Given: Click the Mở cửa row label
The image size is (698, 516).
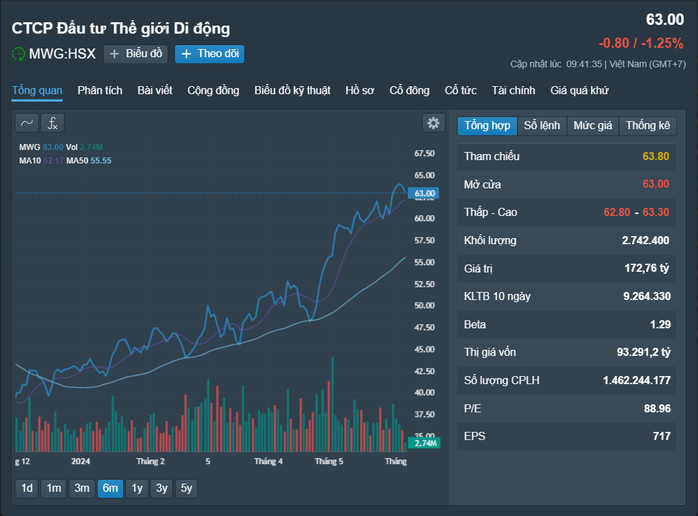Looking at the screenshot, I should tap(482, 184).
